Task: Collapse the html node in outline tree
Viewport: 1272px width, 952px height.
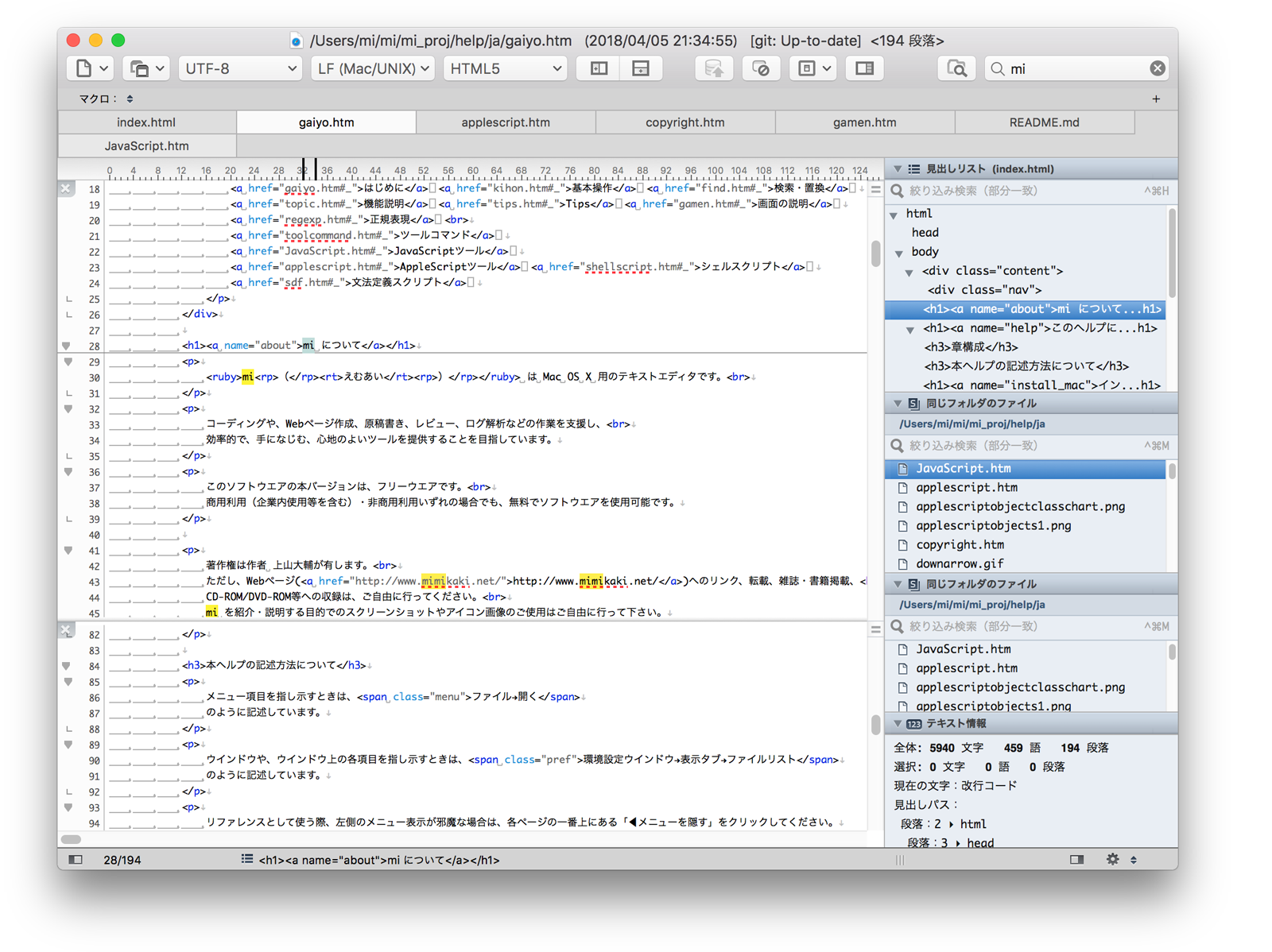Action: [894, 215]
